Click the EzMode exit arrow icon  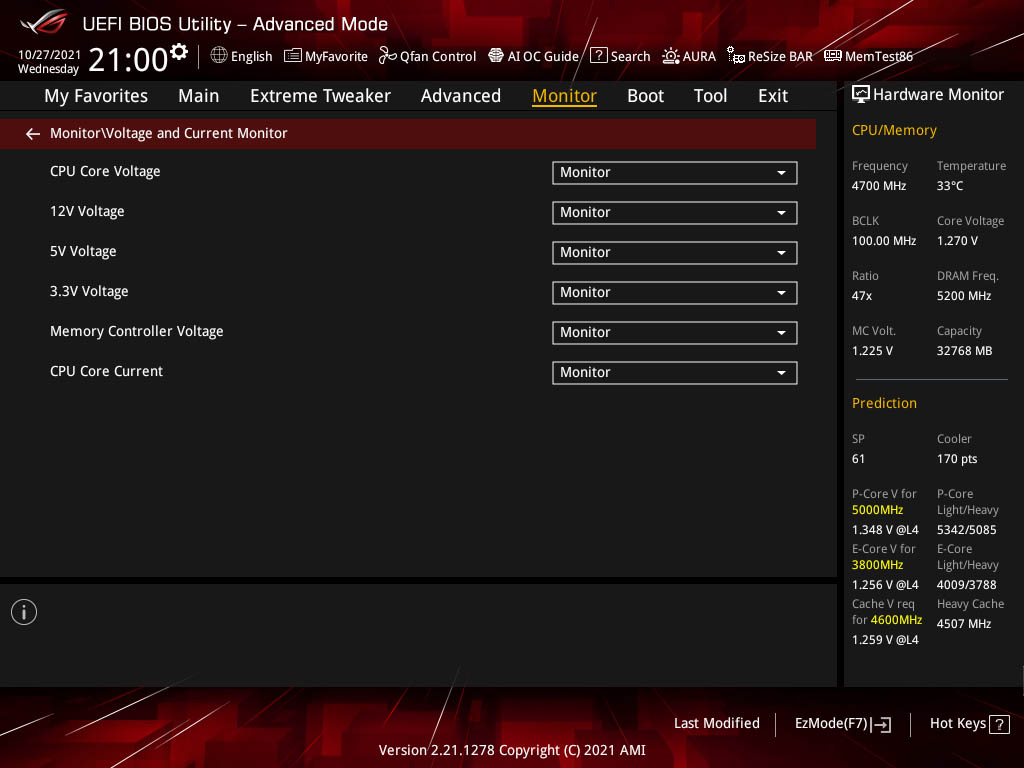coord(881,724)
